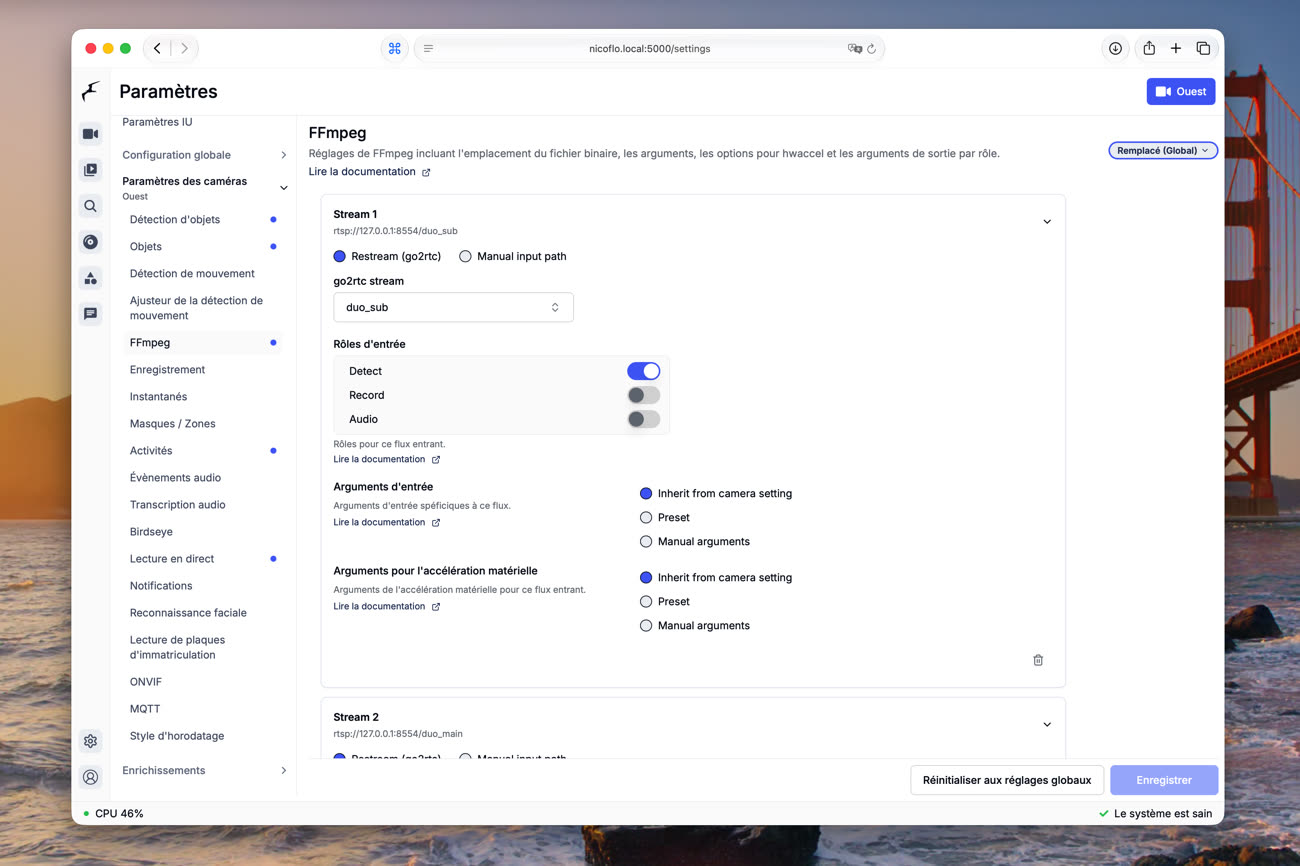Viewport: 1300px width, 866px height.
Task: Select Restream (go2rtc) radio for Stream 1
Action: (340, 256)
